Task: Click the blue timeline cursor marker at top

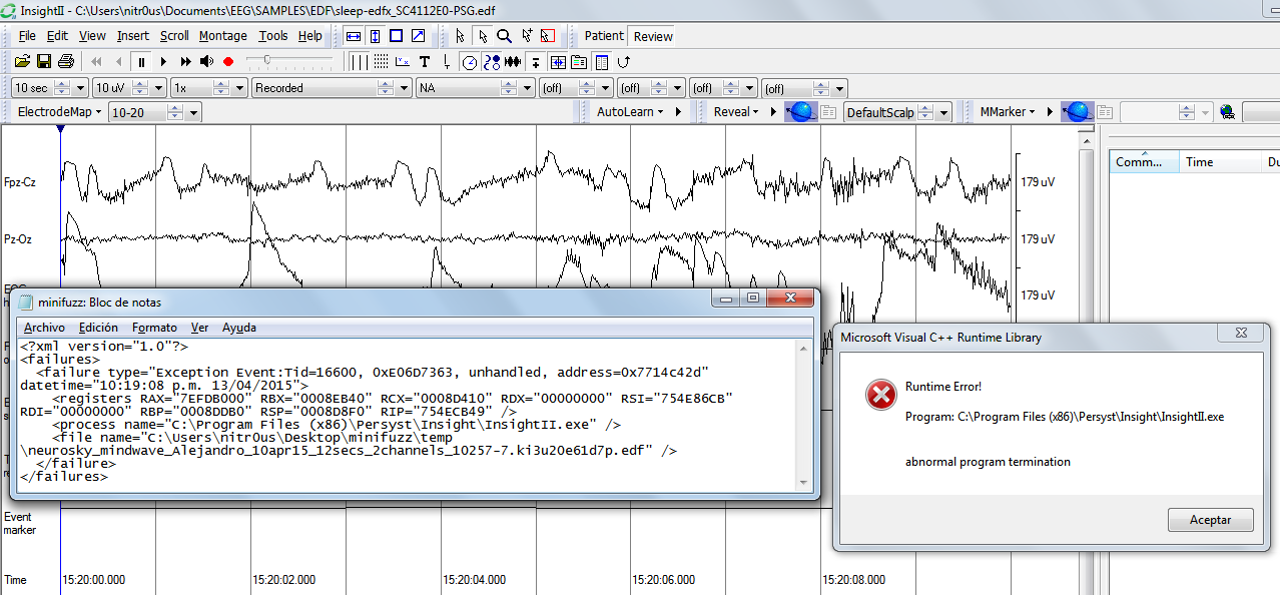Action: coord(60,129)
